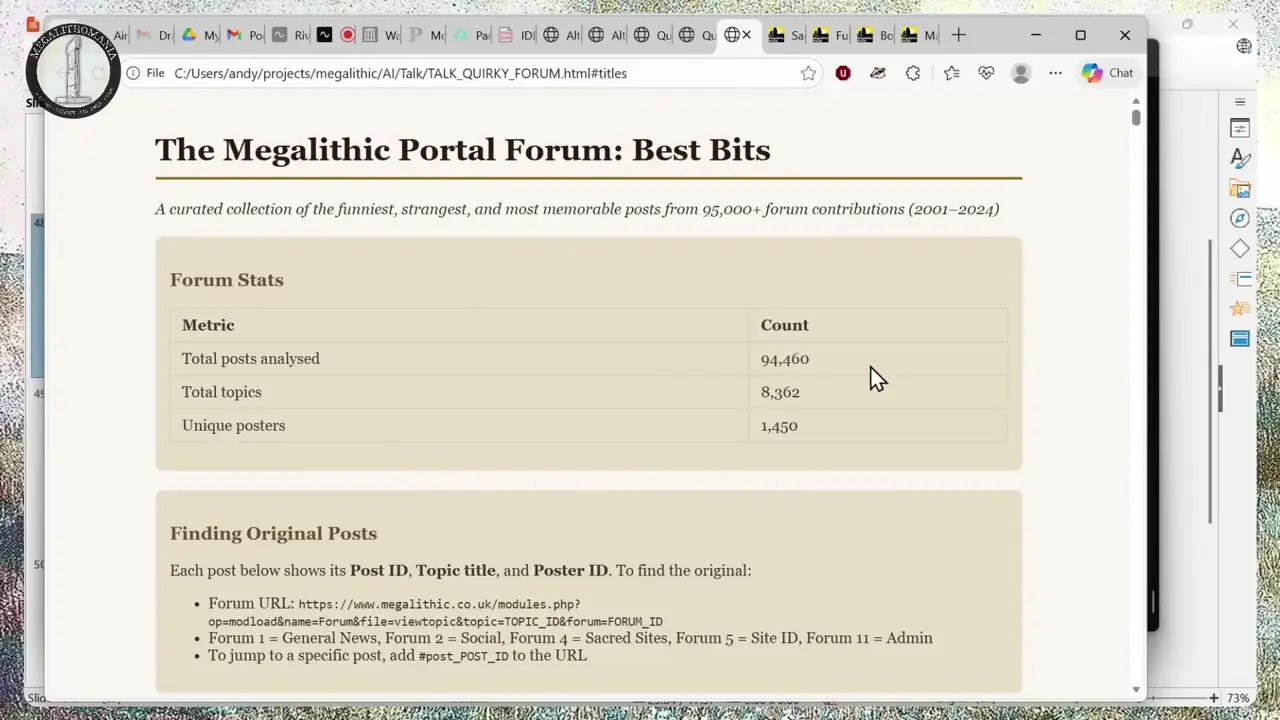Open Shapes deck in Impress sidebar
The width and height of the screenshot is (1280, 720).
click(1240, 248)
